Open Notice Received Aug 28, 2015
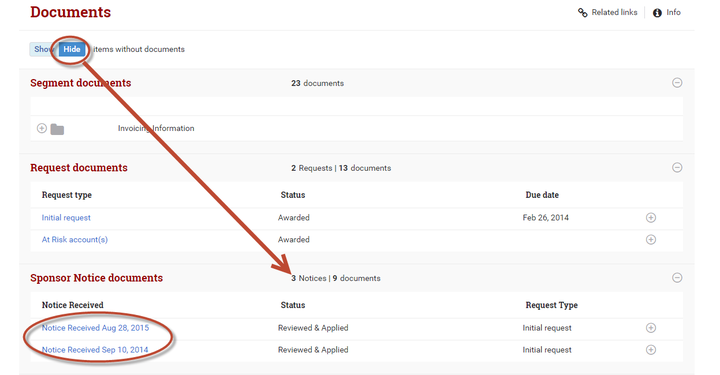 (x=95, y=328)
